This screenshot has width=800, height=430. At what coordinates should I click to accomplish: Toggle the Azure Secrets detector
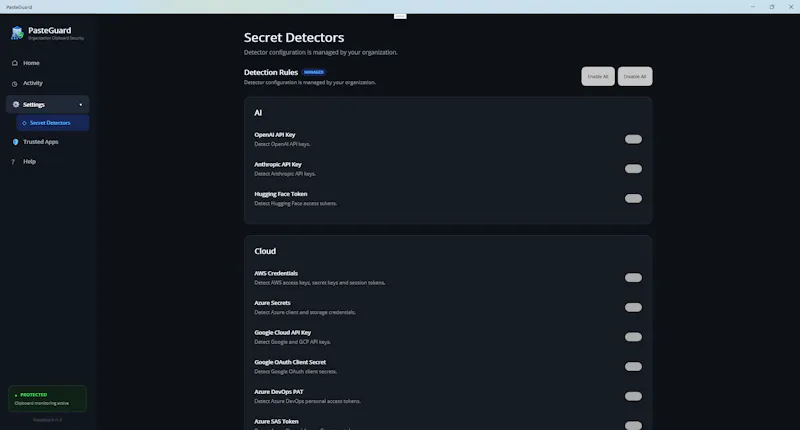coord(633,307)
